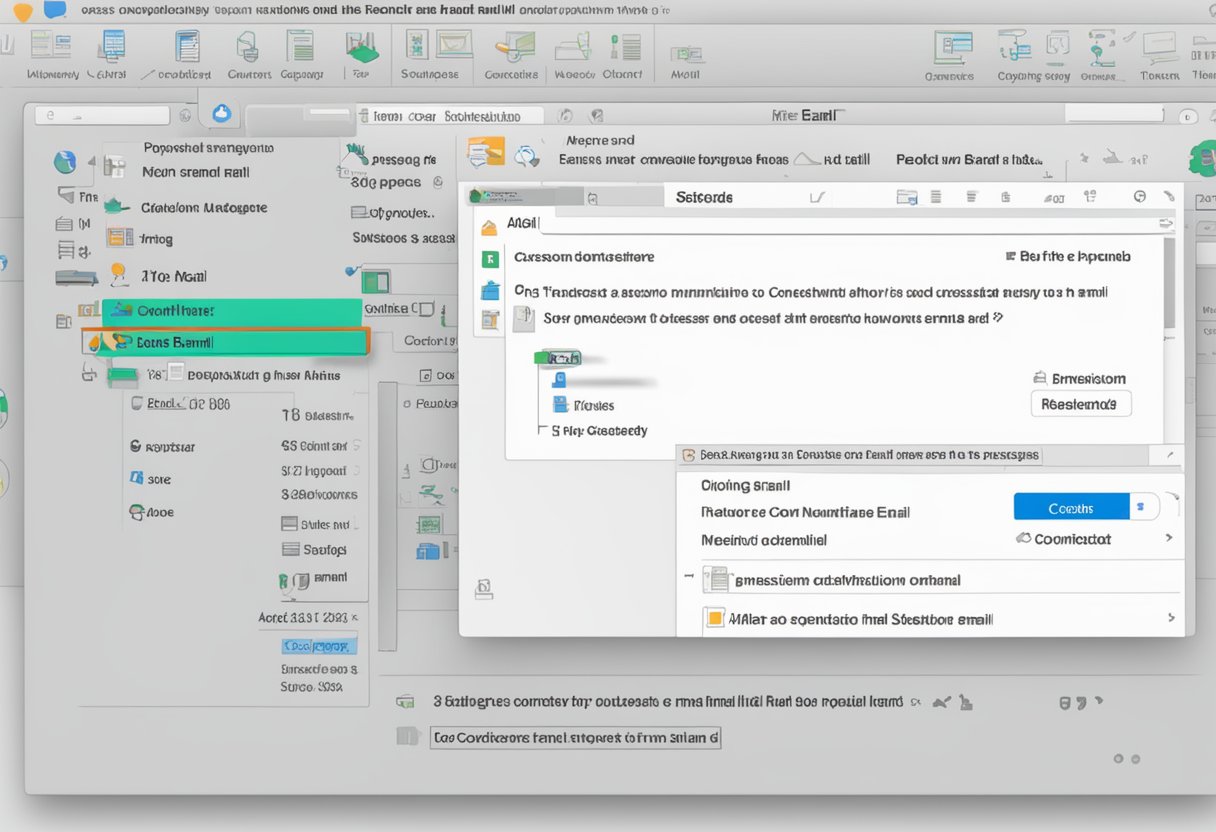The image size is (1216, 832).
Task: Select the Eoms Bemil sidebar item
Action: [226, 342]
